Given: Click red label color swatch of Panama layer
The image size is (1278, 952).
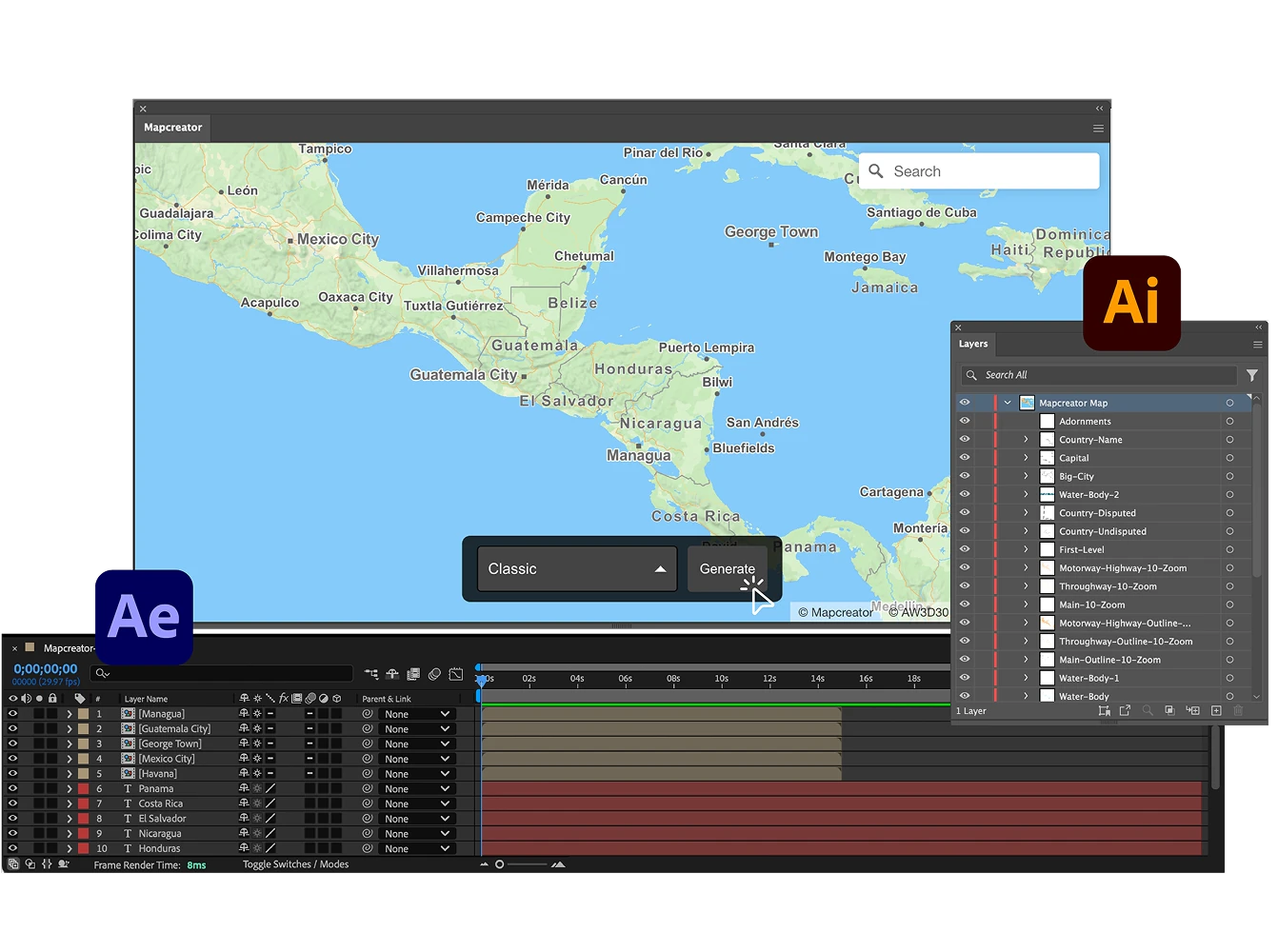Looking at the screenshot, I should click(83, 788).
